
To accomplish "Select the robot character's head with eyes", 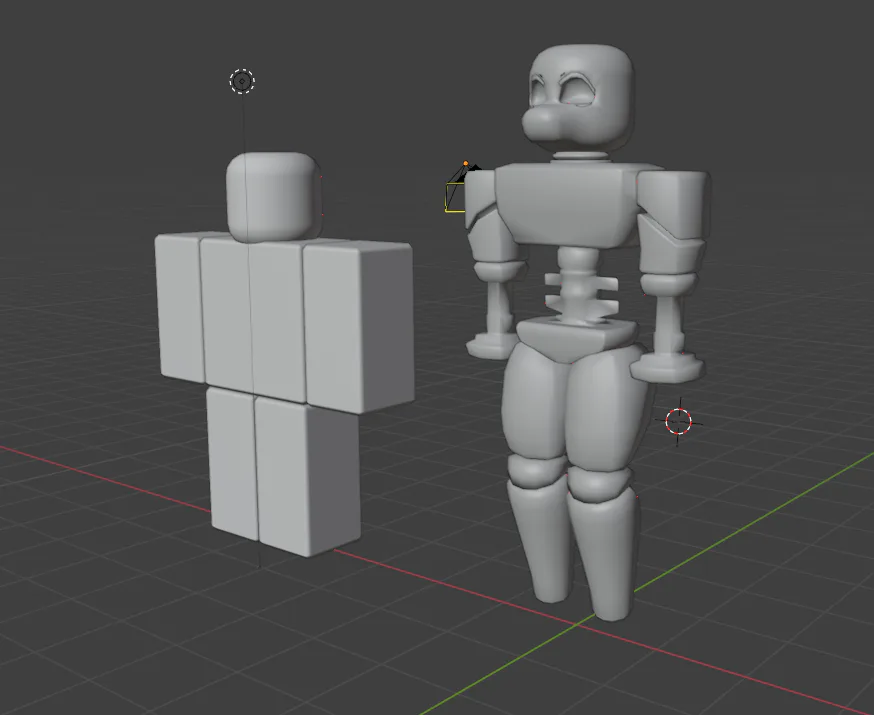I will tap(580, 99).
